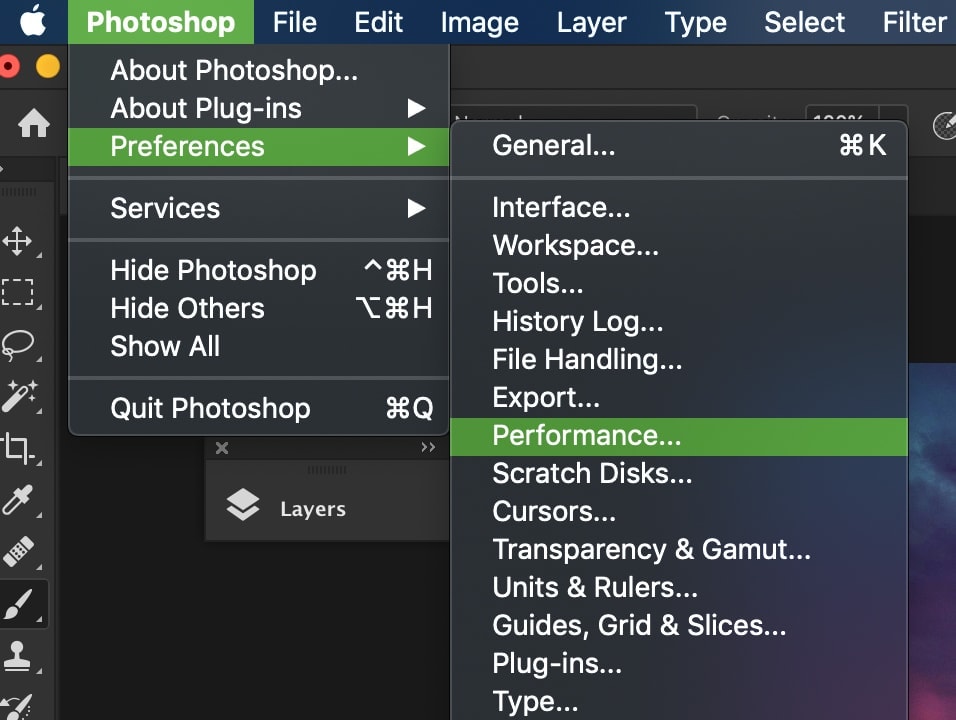Open Workspace... preferences
956x720 pixels.
pos(679,245)
